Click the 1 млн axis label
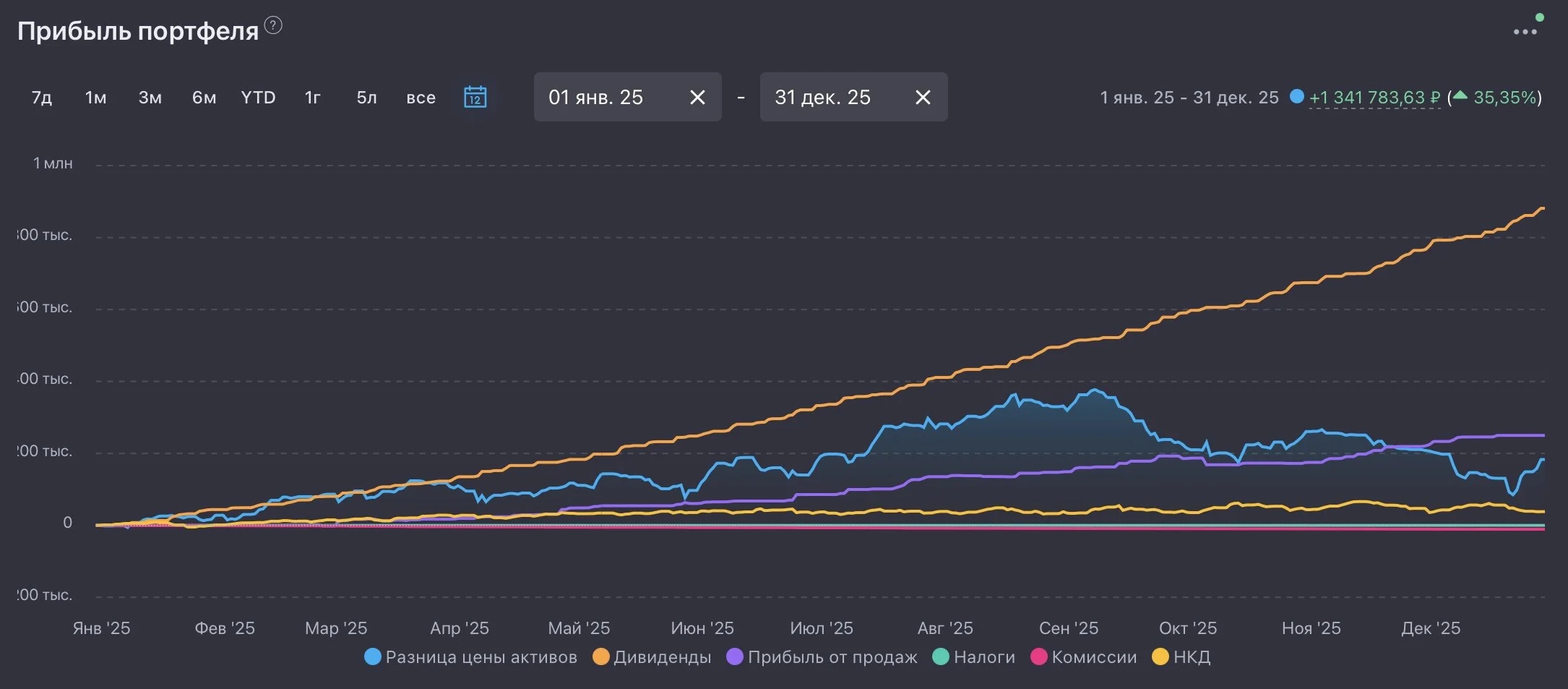This screenshot has width=1568, height=689. coord(53,163)
